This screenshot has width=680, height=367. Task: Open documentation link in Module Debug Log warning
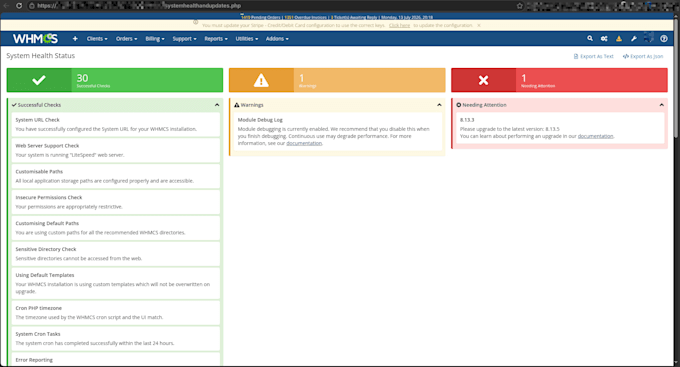tap(304, 143)
